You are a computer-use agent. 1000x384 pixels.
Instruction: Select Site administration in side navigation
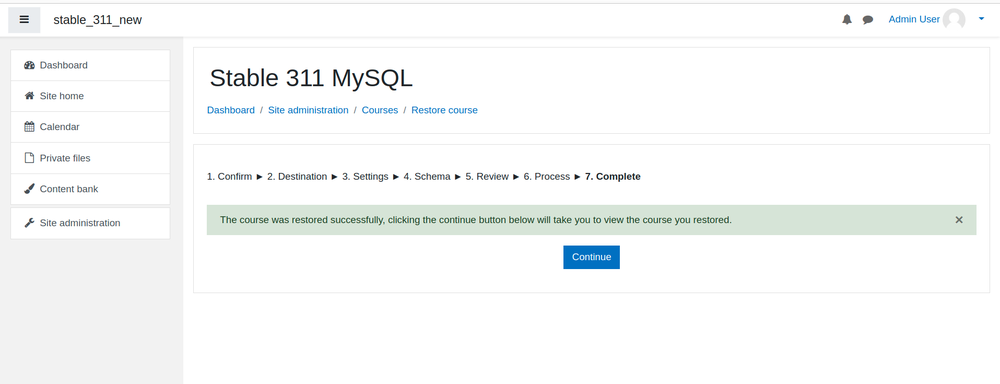coord(91,223)
